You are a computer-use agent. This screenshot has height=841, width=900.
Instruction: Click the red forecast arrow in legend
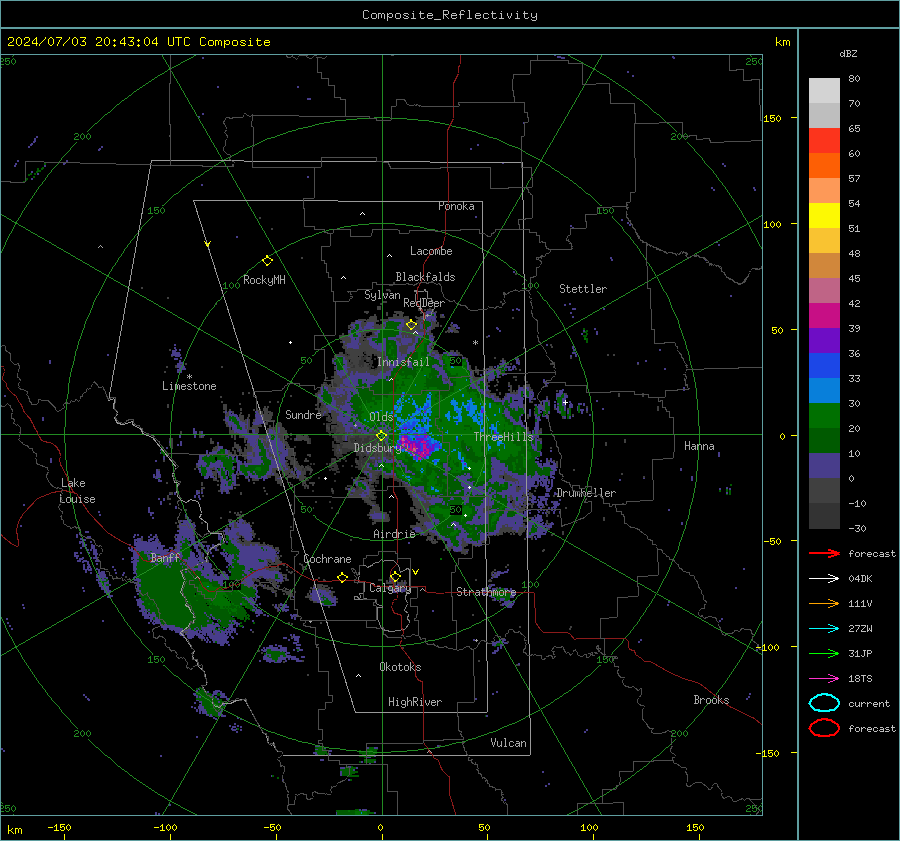click(x=824, y=553)
